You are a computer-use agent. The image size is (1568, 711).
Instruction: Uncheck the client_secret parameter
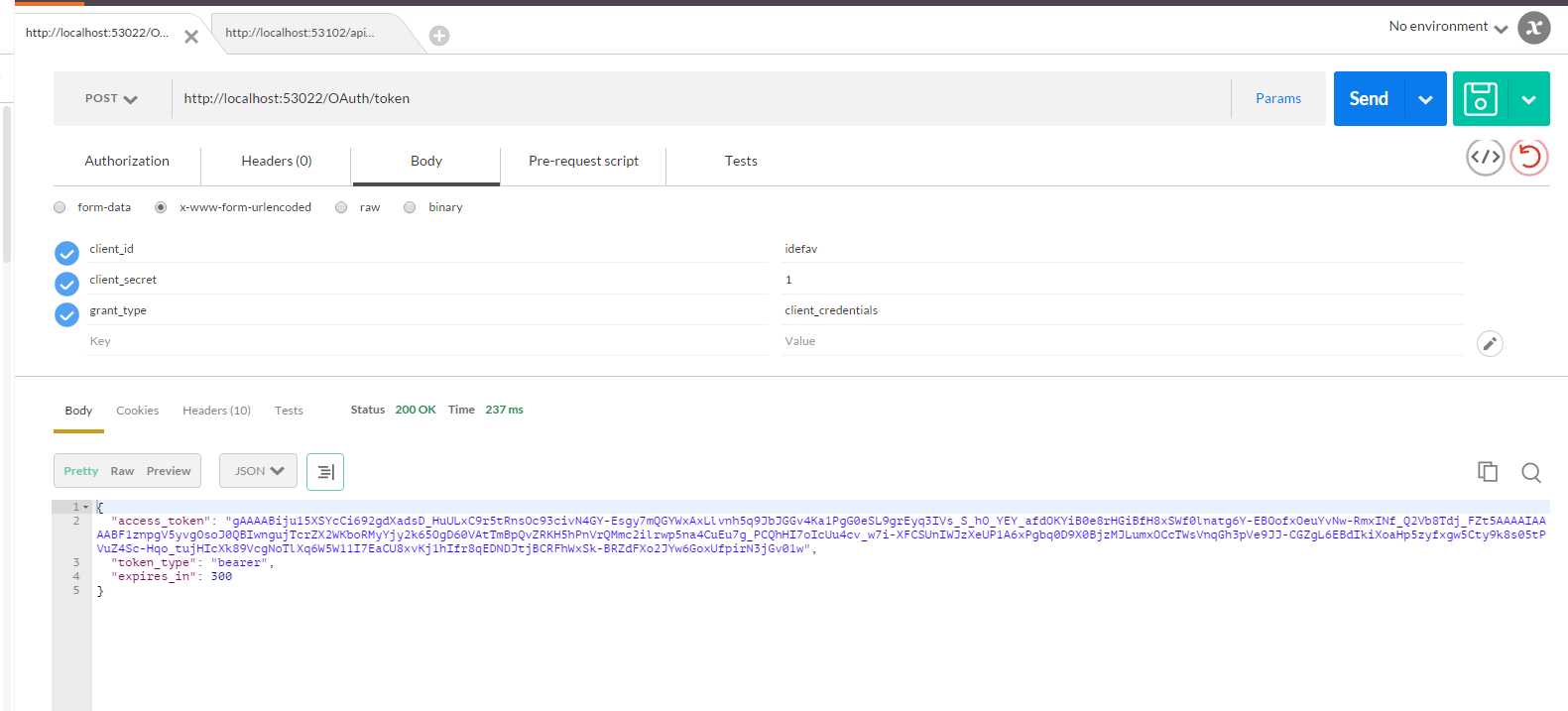pyautogui.click(x=66, y=284)
